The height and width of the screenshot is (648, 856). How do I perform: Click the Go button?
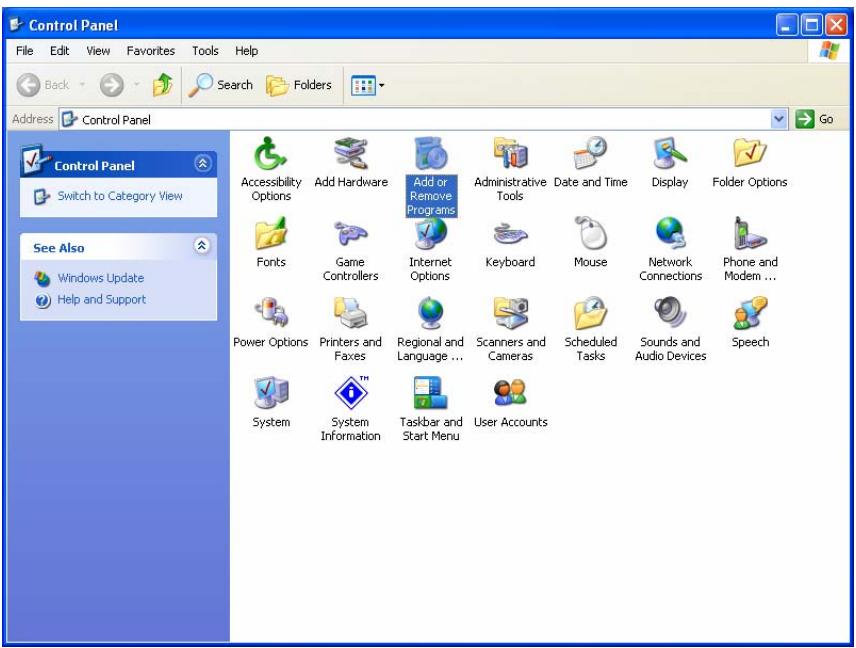coord(815,119)
